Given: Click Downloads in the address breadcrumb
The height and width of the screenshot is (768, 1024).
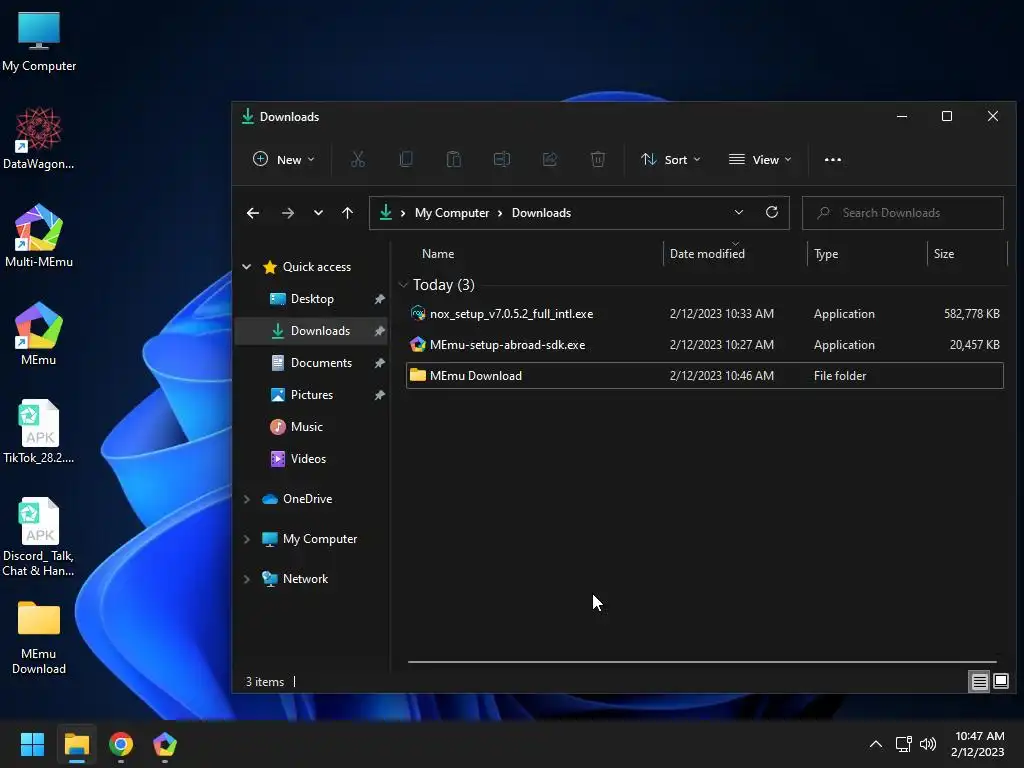Looking at the screenshot, I should click(541, 213).
